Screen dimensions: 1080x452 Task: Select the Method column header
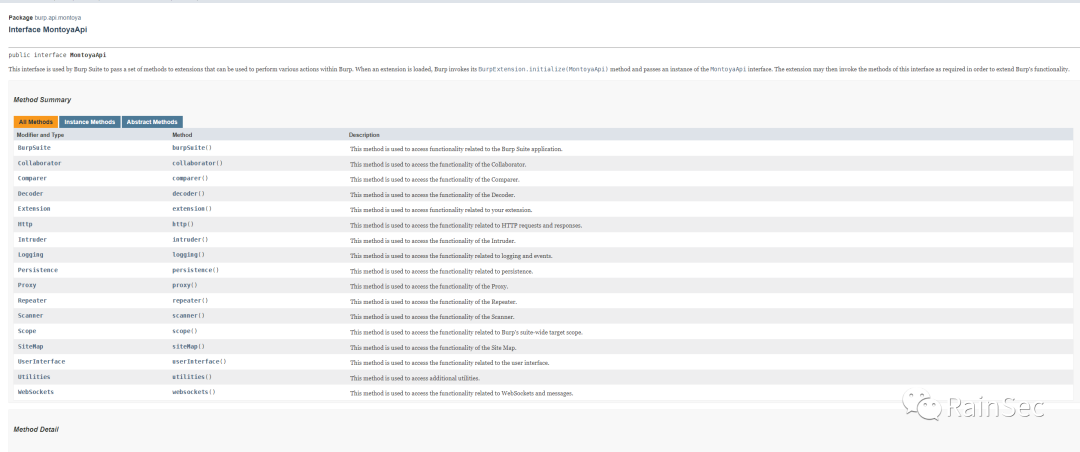(x=182, y=135)
